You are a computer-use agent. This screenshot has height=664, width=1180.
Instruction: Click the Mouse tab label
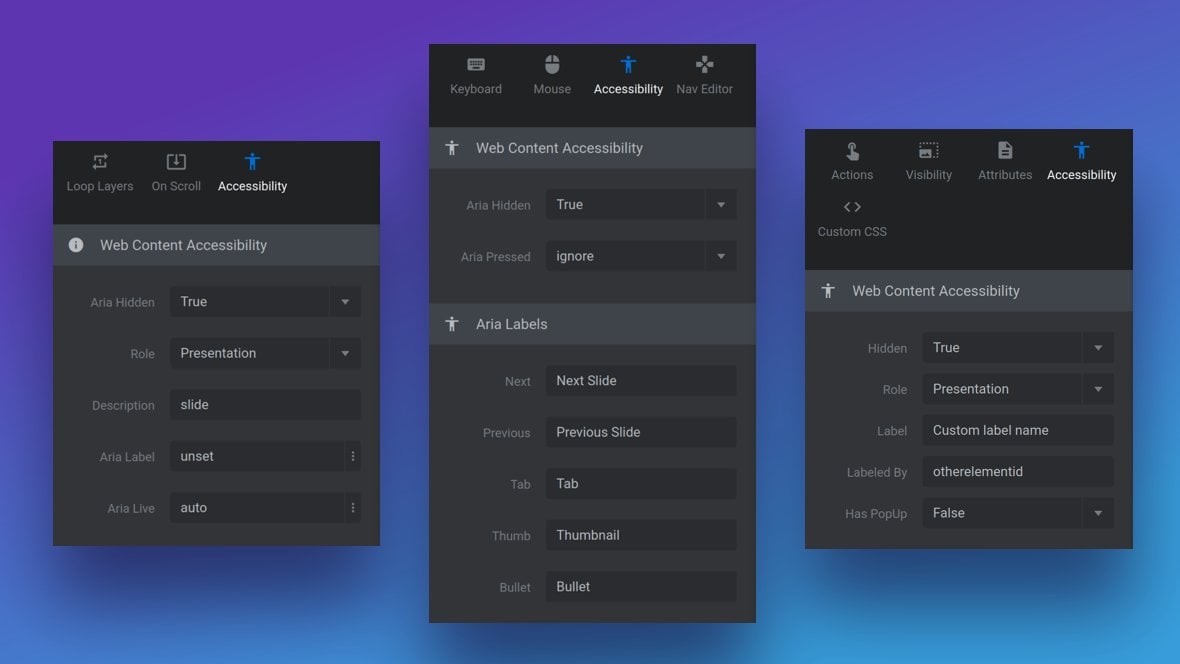click(552, 89)
